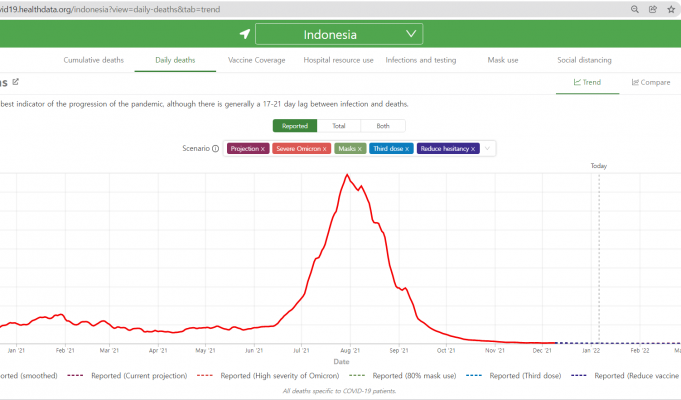Remove the Projection scenario tag
The height and width of the screenshot is (400, 681).
263,149
